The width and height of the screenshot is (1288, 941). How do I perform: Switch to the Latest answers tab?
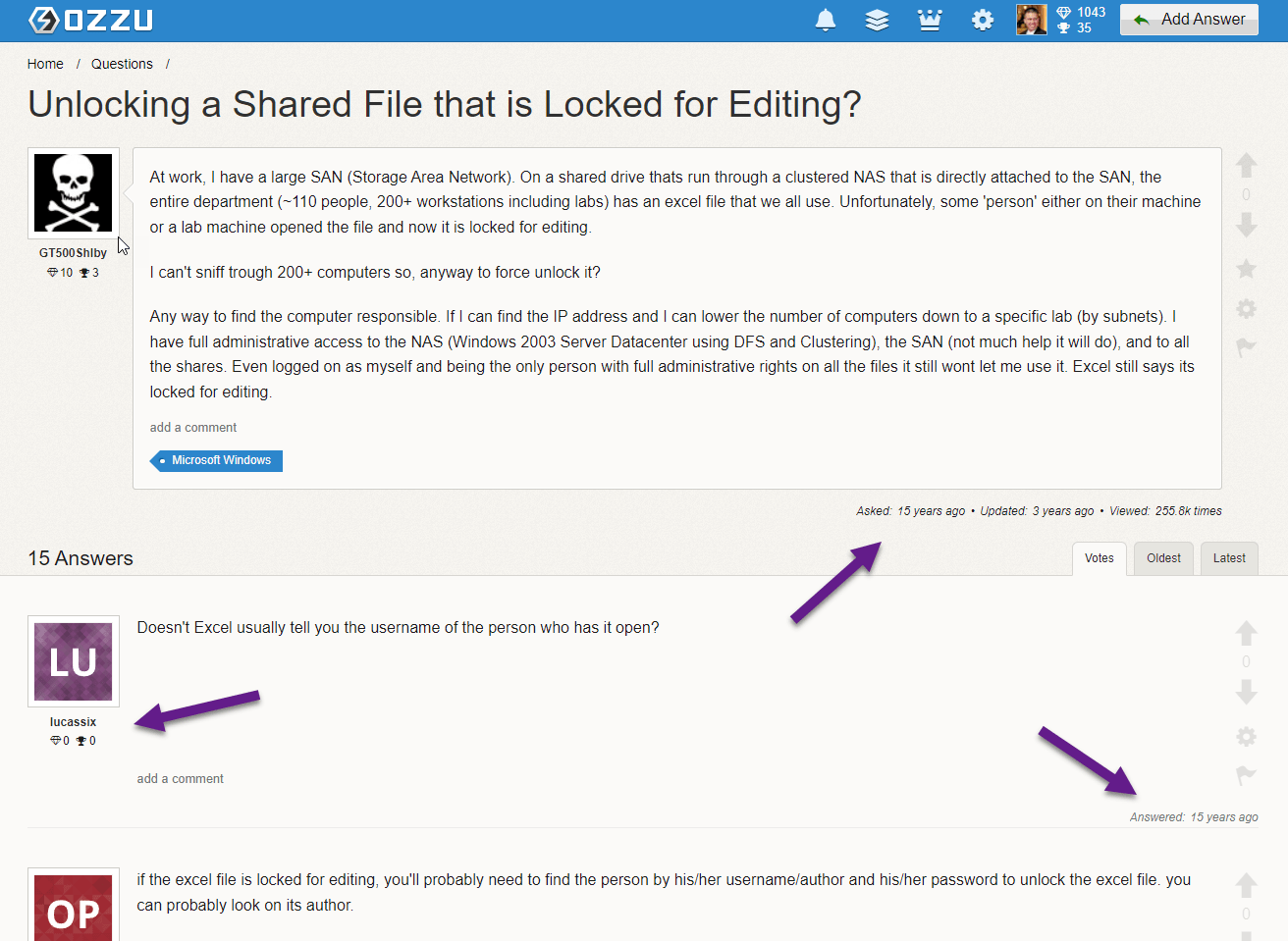1229,558
